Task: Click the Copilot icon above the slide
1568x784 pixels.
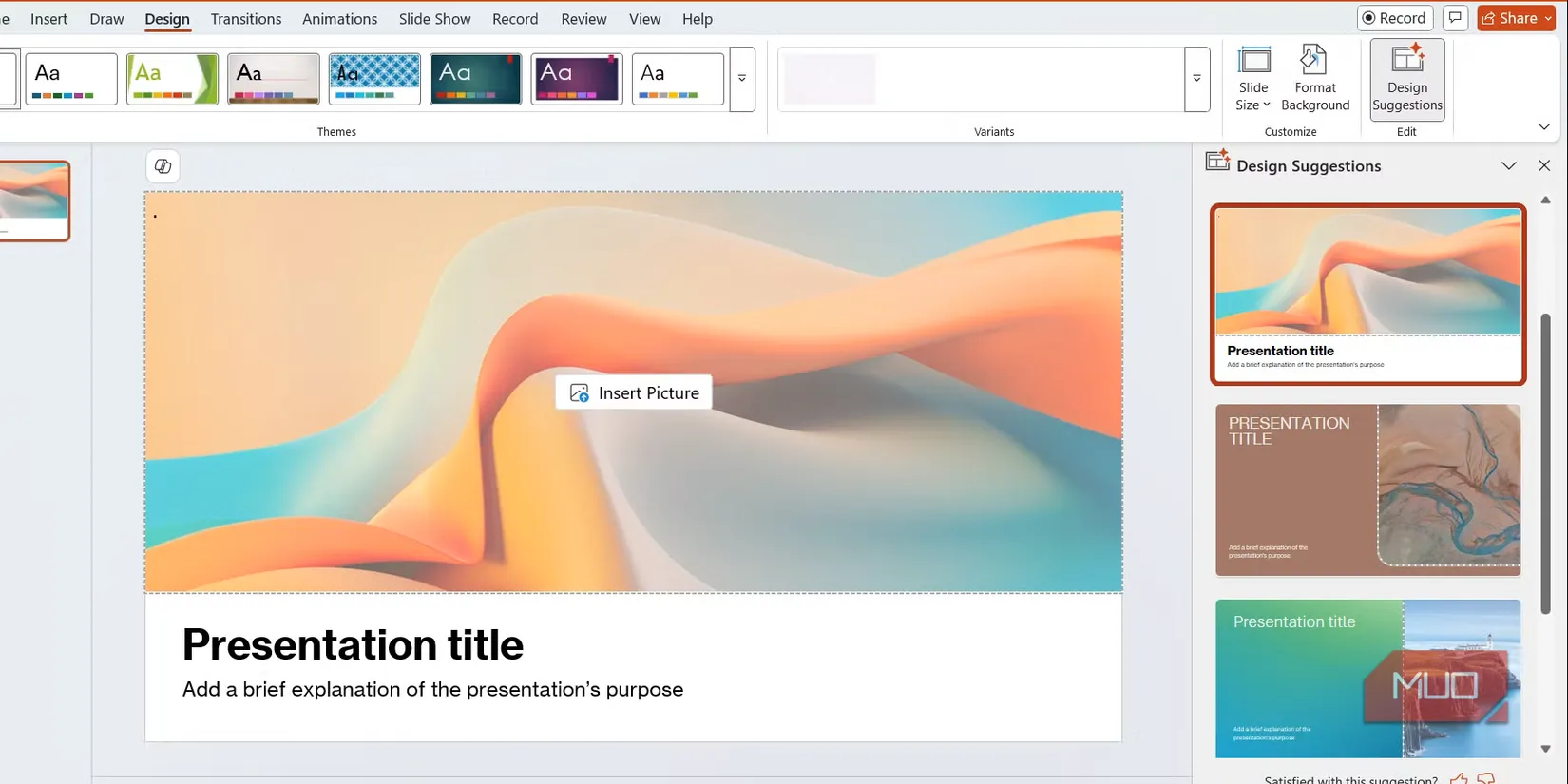Action: (x=163, y=166)
